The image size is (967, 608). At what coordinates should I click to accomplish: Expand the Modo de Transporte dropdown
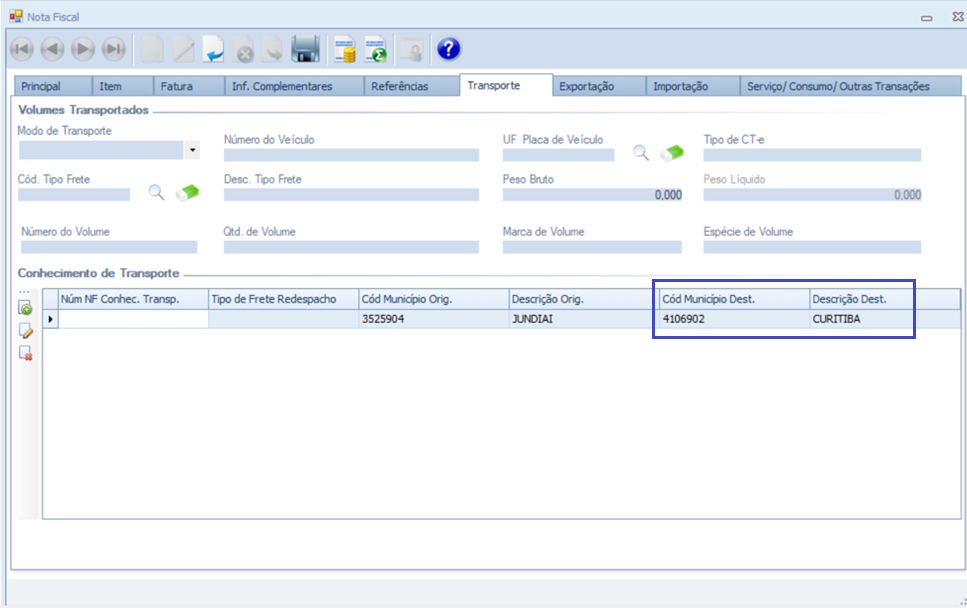point(192,151)
